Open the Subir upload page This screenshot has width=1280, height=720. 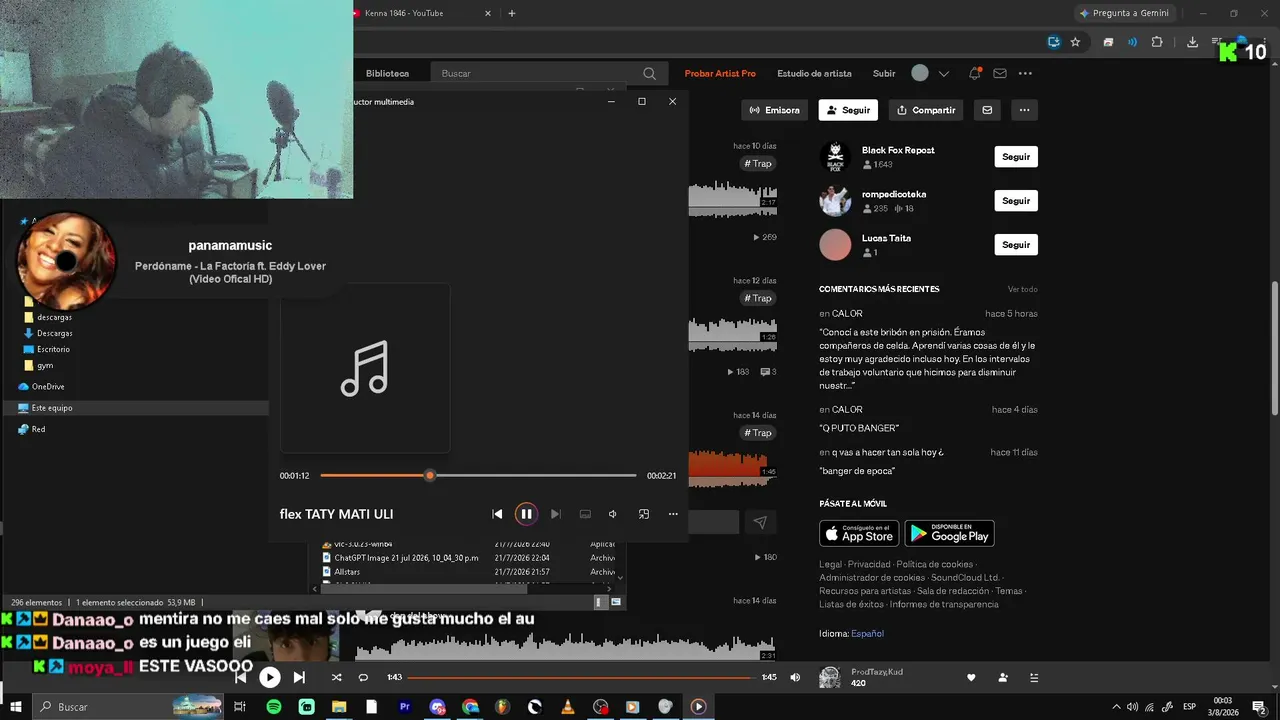click(x=884, y=73)
